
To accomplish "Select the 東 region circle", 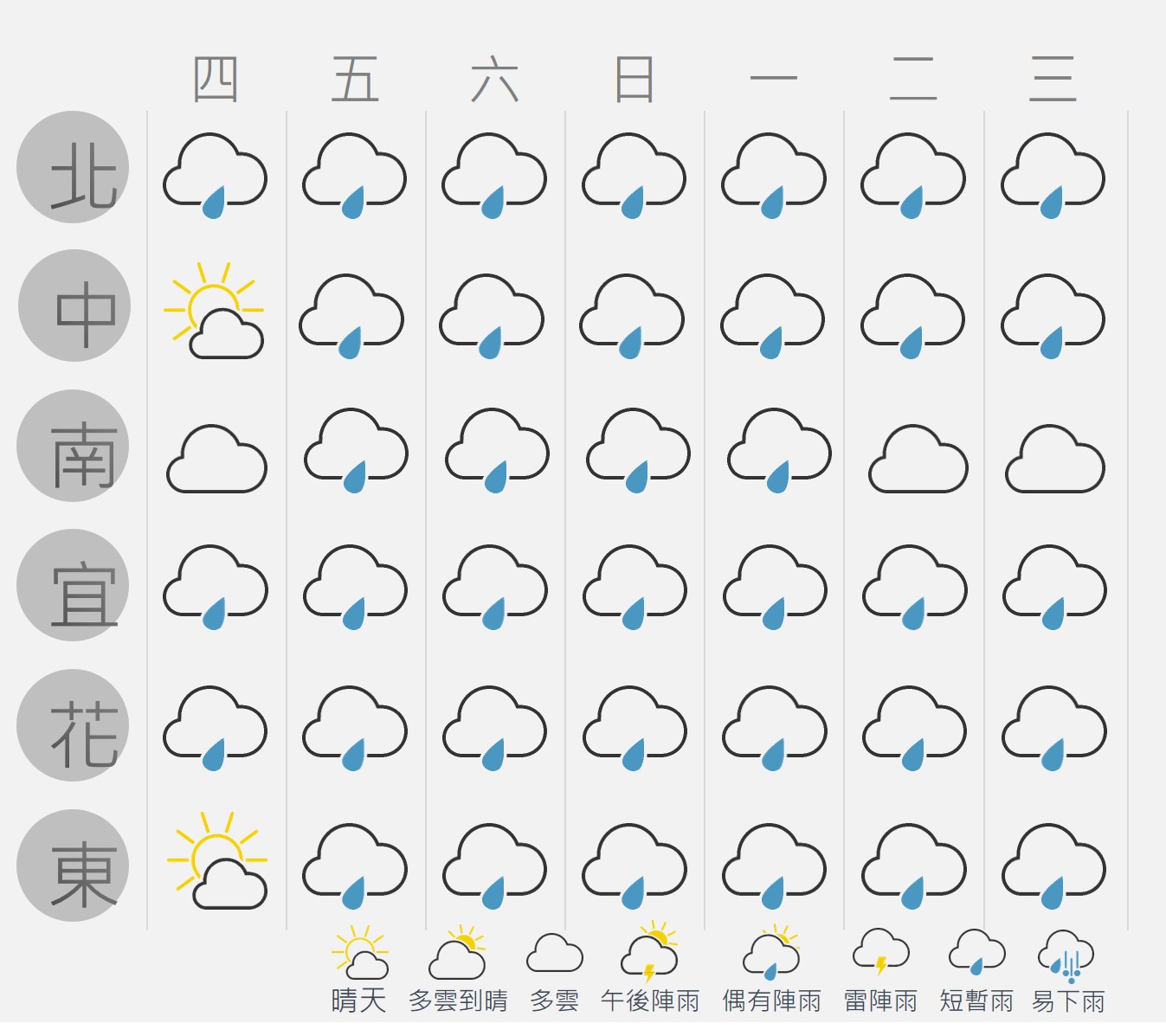I will coord(73,865).
